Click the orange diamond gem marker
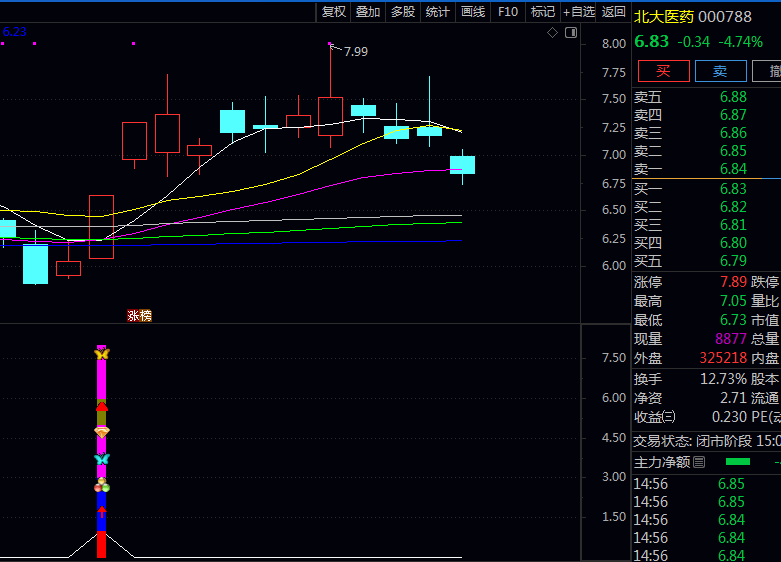Screen dimensions: 781x562 [x=101, y=431]
